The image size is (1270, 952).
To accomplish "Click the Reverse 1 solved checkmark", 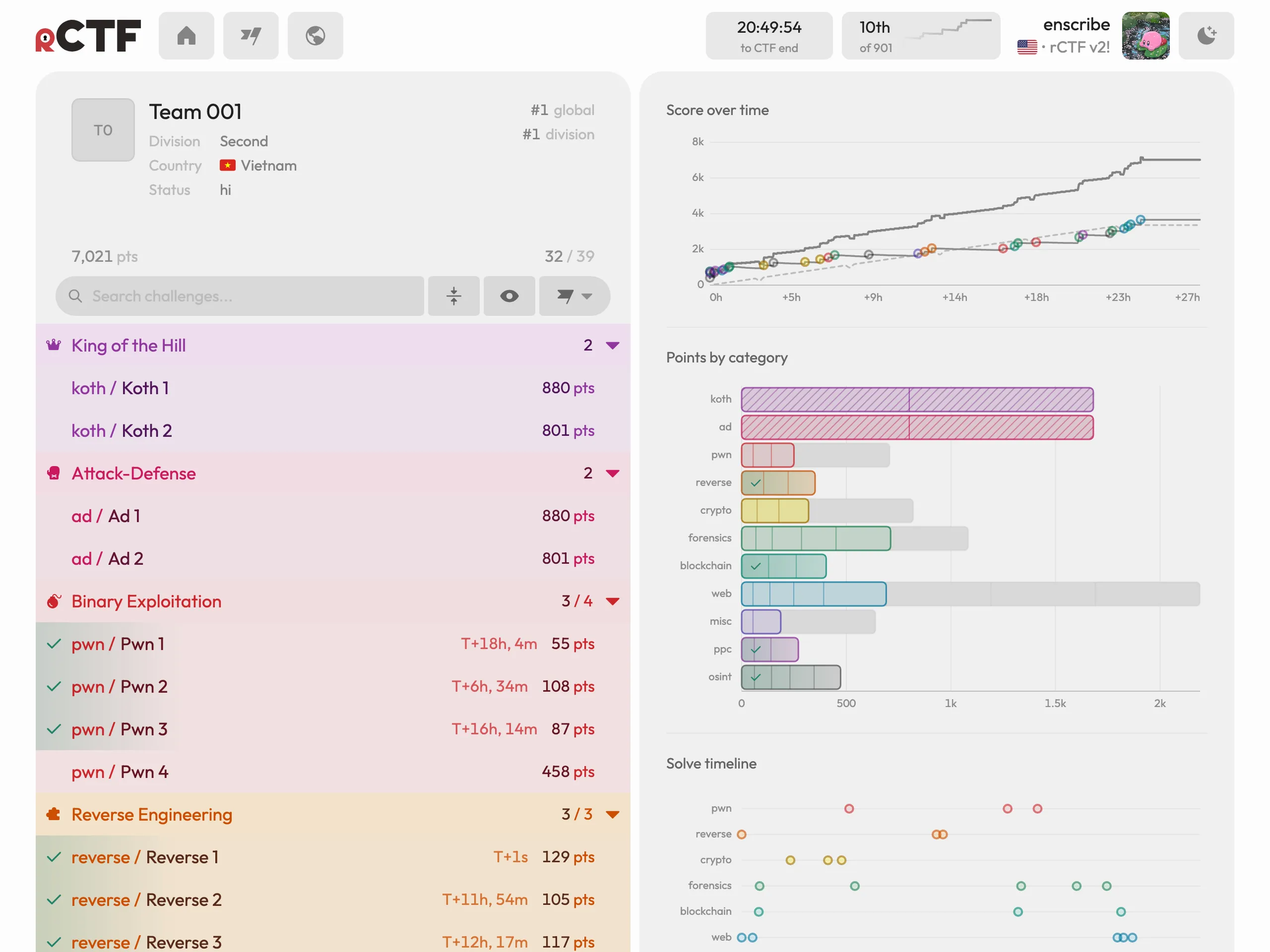I will (x=54, y=857).
